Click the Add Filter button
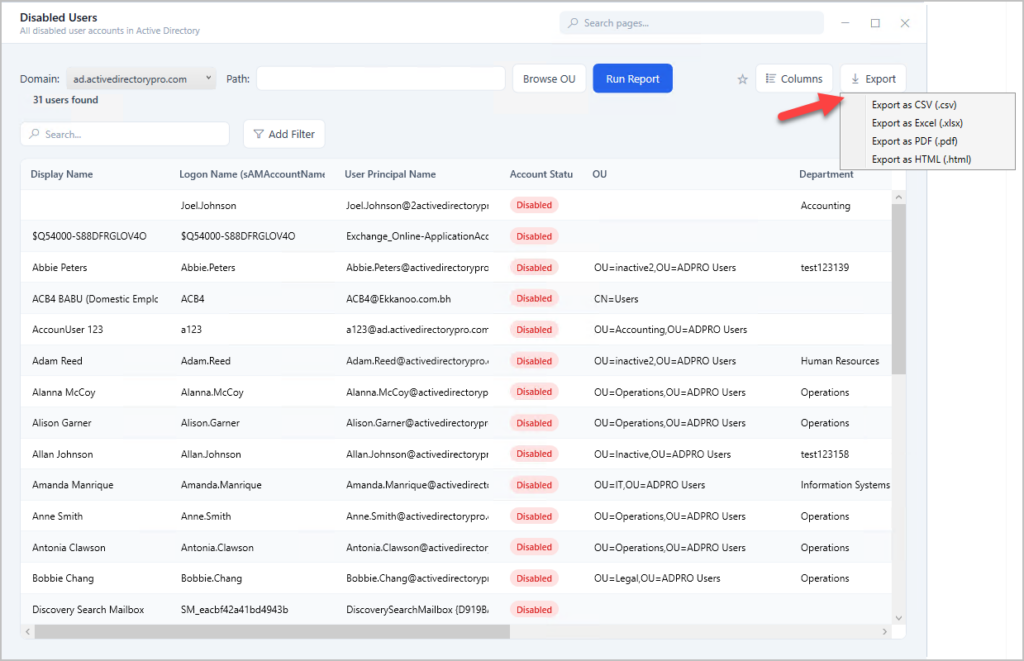Viewport: 1024px width, 661px height. coord(284,134)
